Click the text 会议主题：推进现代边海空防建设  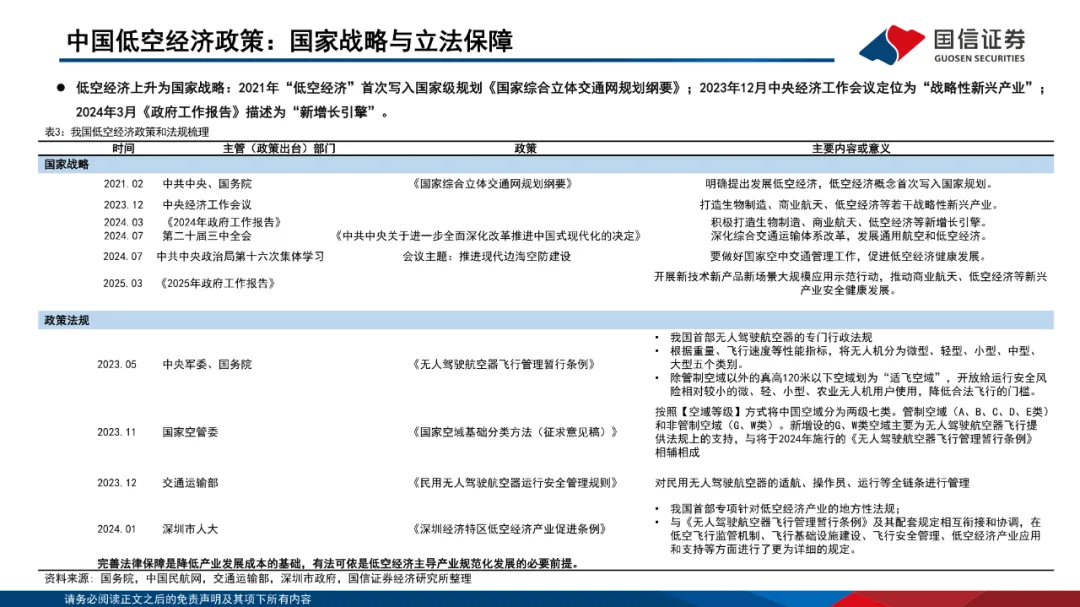[x=486, y=256]
